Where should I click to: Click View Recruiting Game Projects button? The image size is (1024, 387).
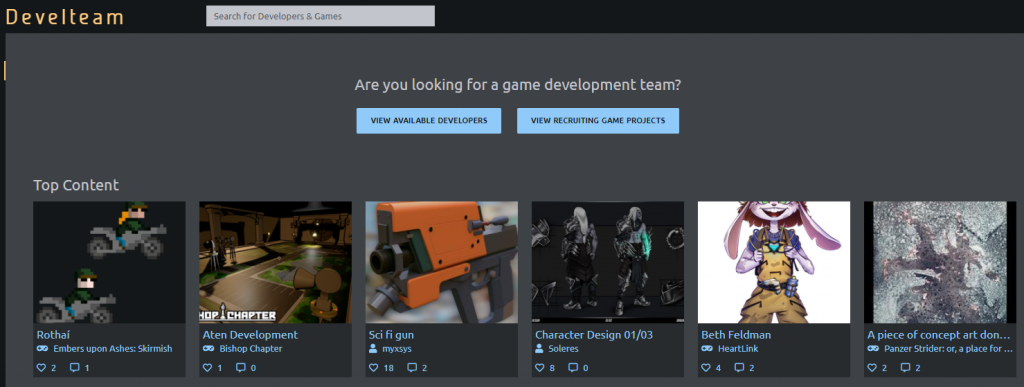(598, 121)
